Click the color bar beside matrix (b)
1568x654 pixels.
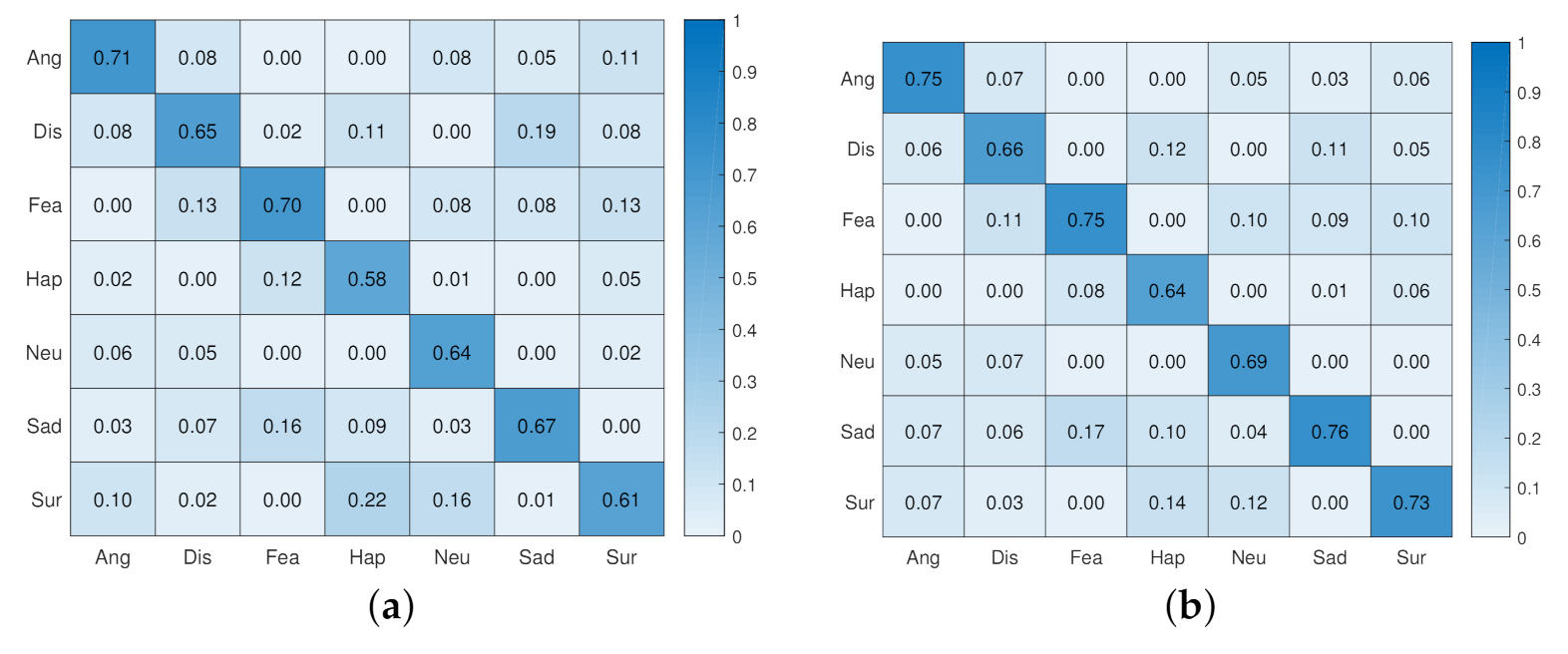click(x=1490, y=289)
